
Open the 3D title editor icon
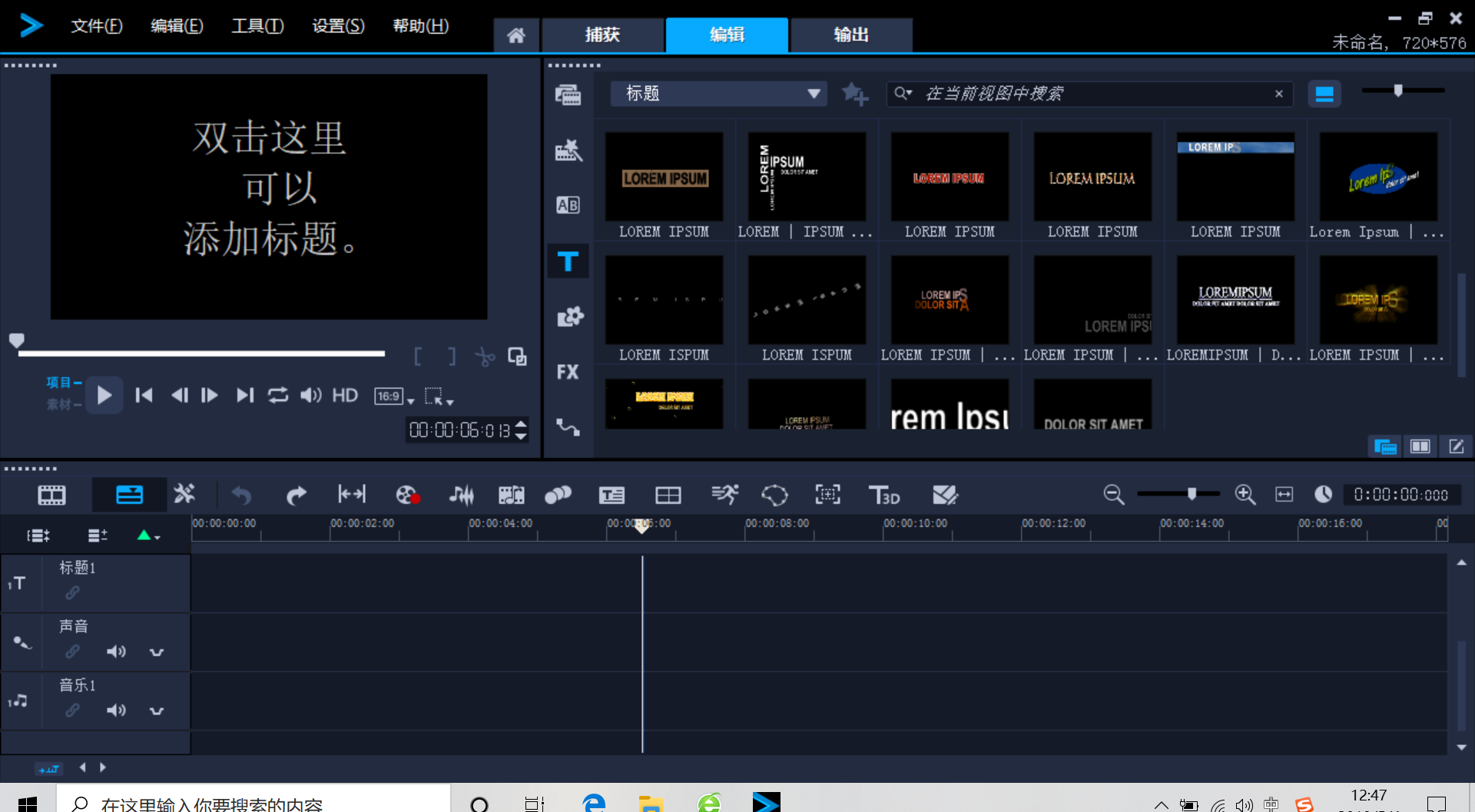[x=883, y=495]
